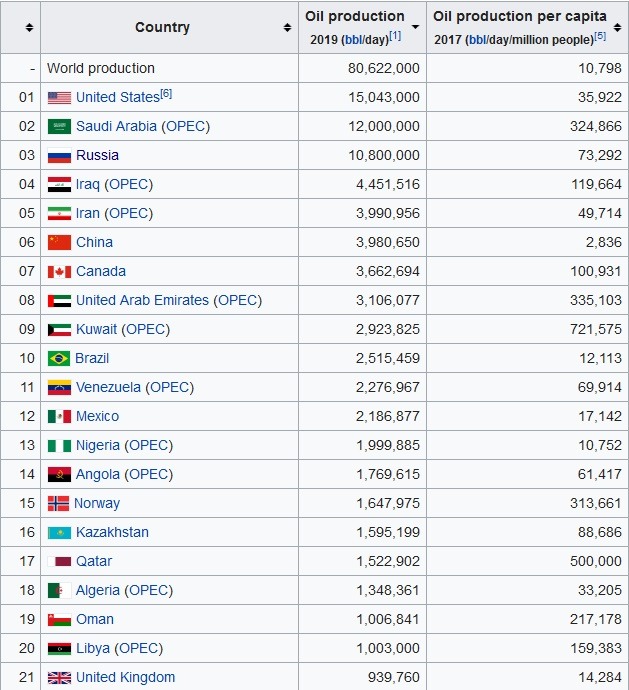Sort by Country column arrows

pos(287,27)
